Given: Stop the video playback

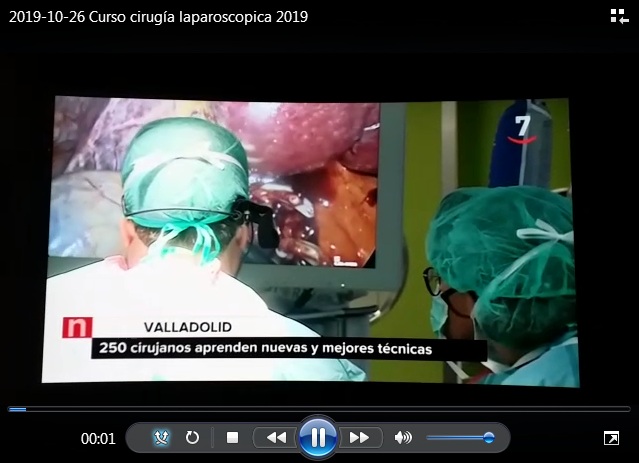Looking at the screenshot, I should coord(232,437).
